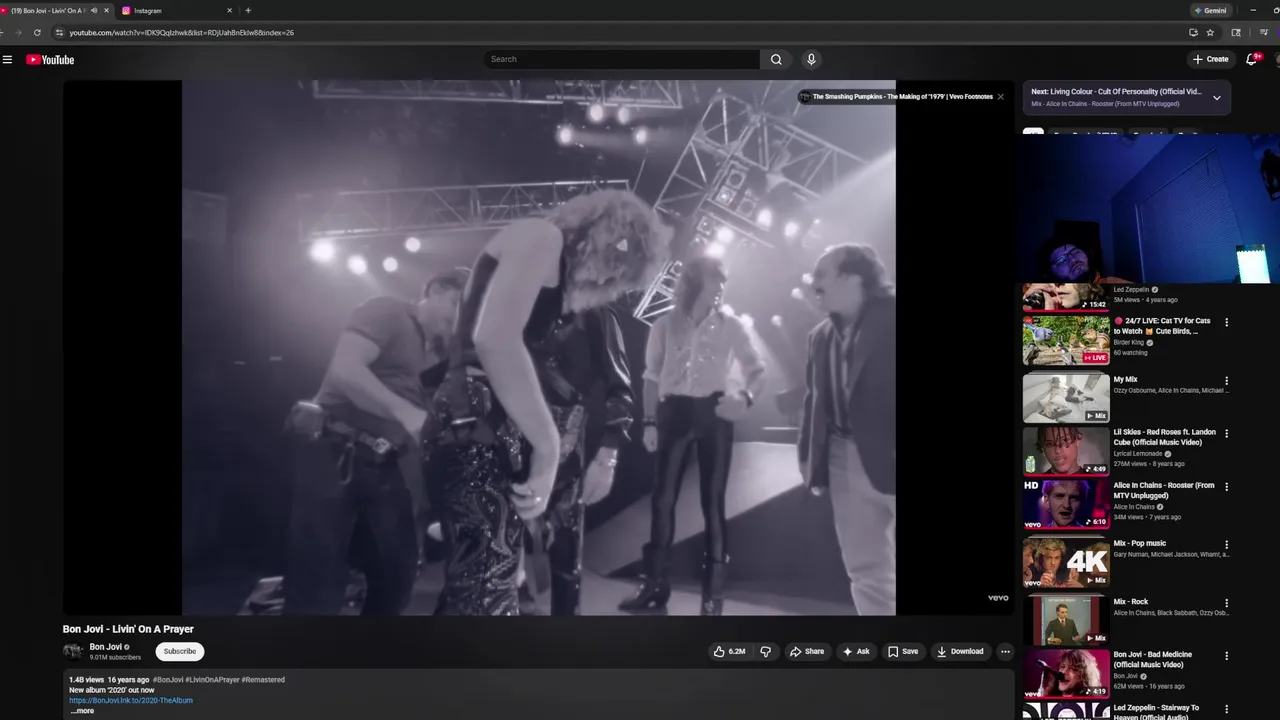View site information icon in address bar

tap(60, 32)
